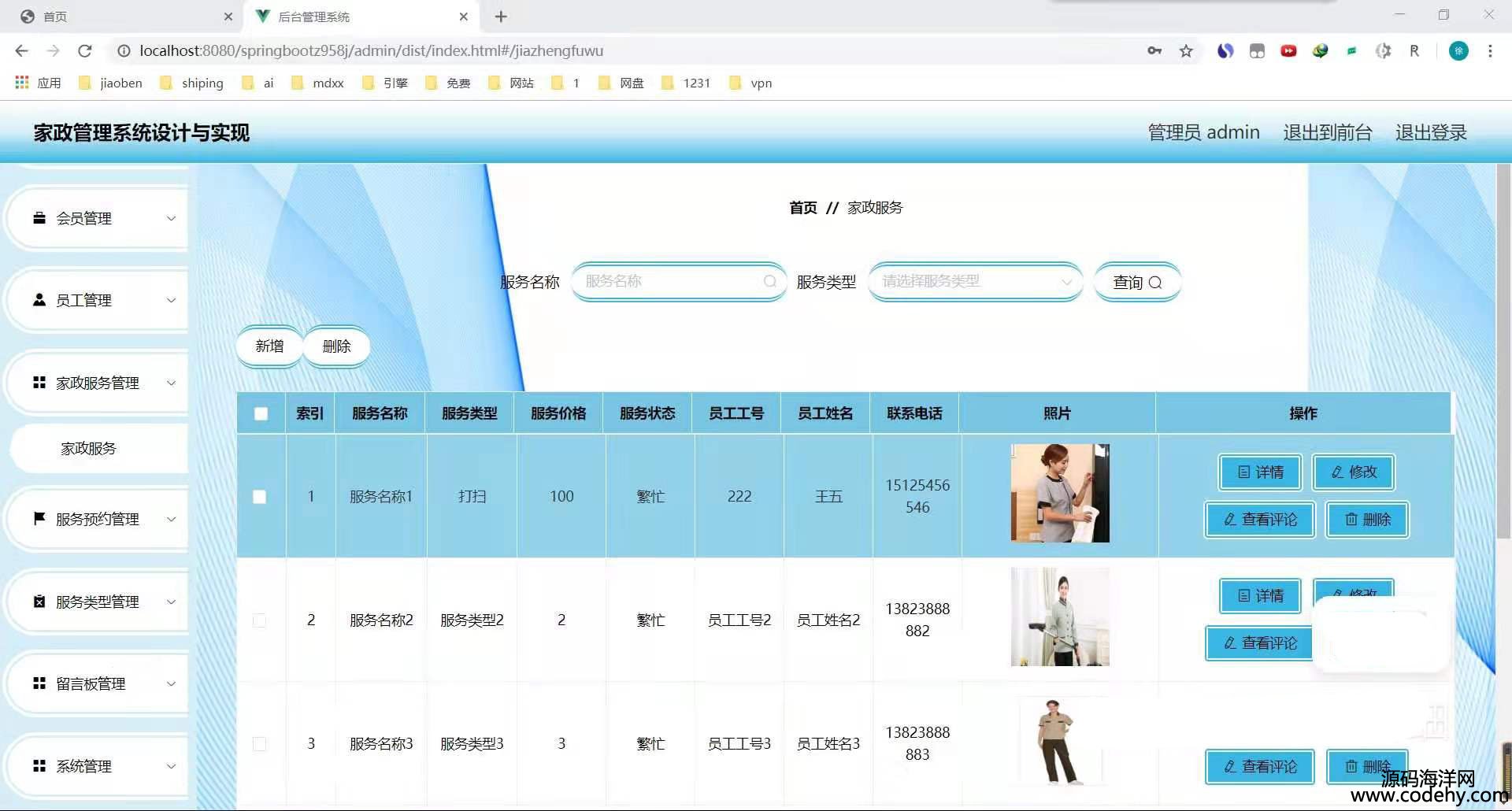Click the browser back arrow

pos(21,50)
